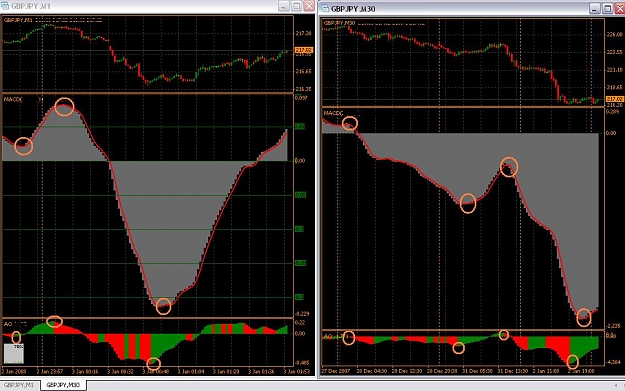Click the 226.00 price level in M30 chart
This screenshot has height=391, width=625.
pyautogui.click(x=614, y=35)
